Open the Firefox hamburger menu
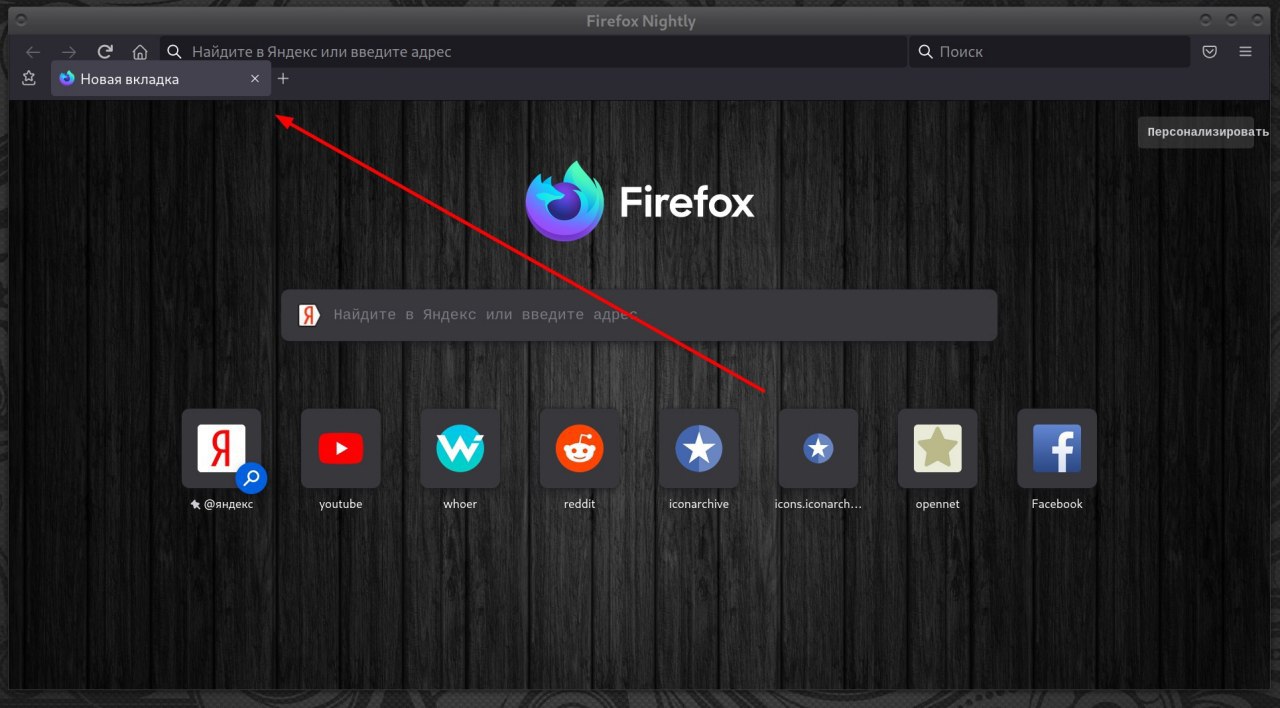1280x708 pixels. (x=1245, y=52)
